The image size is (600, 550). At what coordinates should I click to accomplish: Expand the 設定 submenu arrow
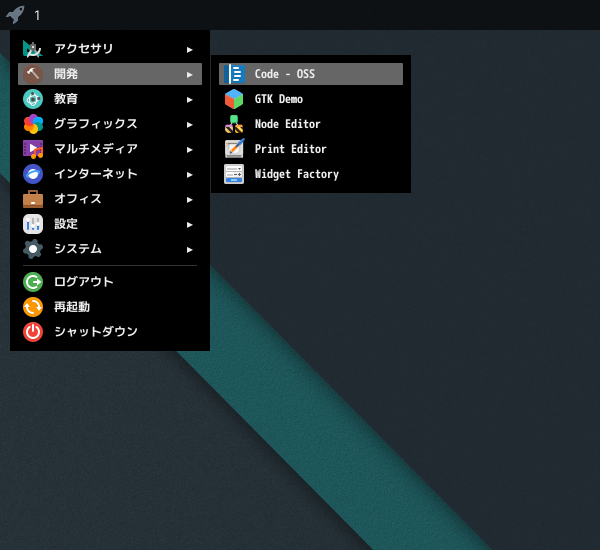(189, 224)
